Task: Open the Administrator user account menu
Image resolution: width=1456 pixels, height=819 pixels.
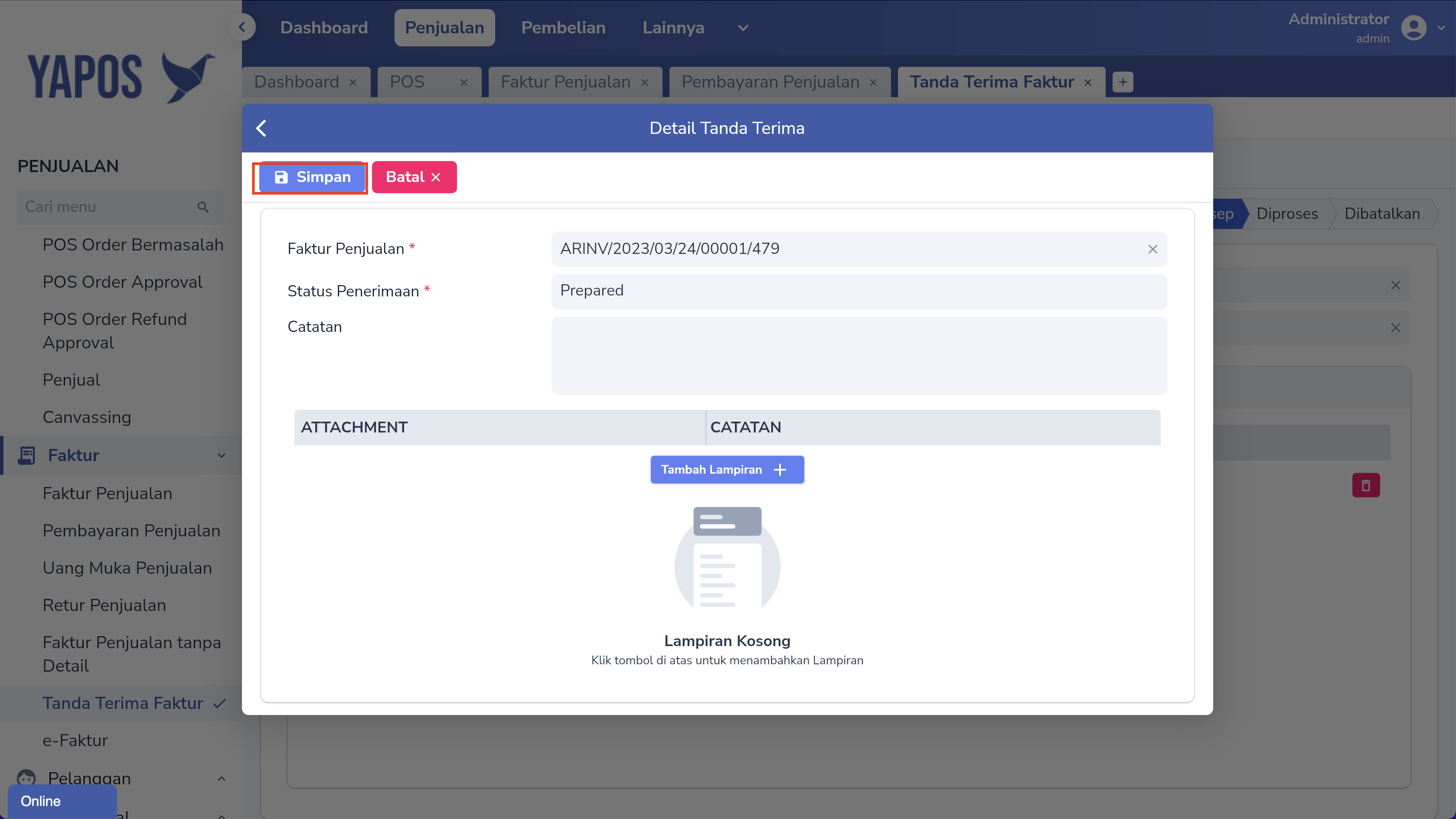Action: (1367, 28)
